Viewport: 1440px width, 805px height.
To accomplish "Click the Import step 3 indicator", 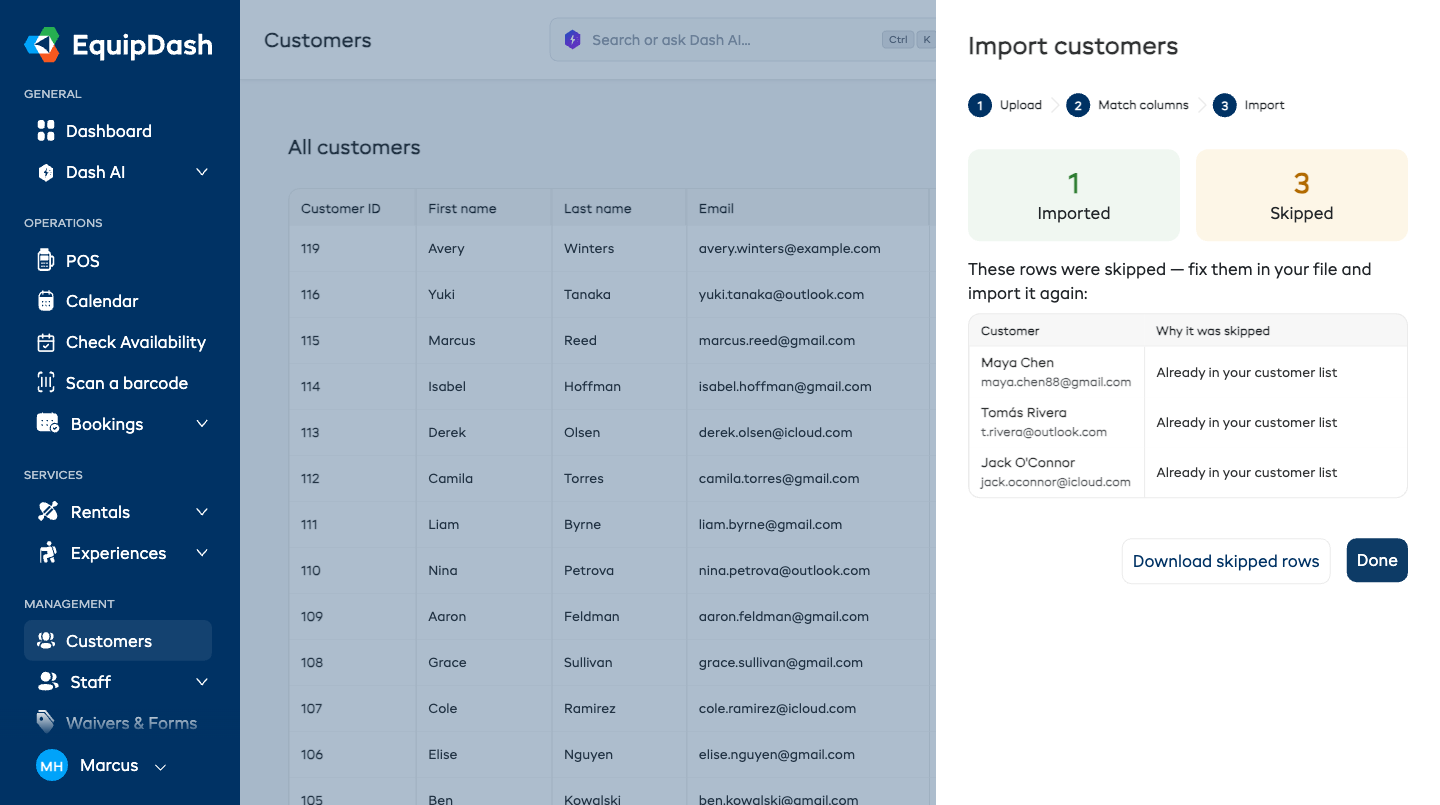I will (x=1249, y=105).
